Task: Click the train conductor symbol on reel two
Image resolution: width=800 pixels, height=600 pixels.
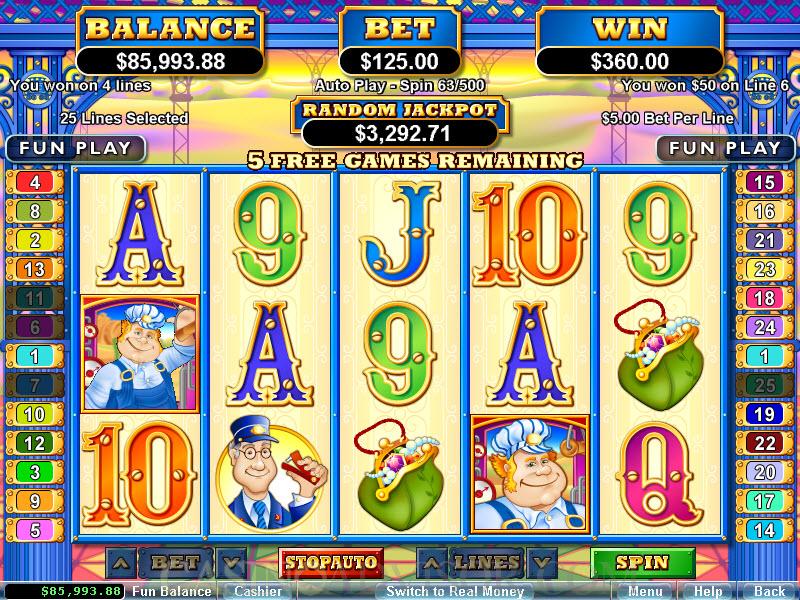Action: pyautogui.click(x=270, y=473)
